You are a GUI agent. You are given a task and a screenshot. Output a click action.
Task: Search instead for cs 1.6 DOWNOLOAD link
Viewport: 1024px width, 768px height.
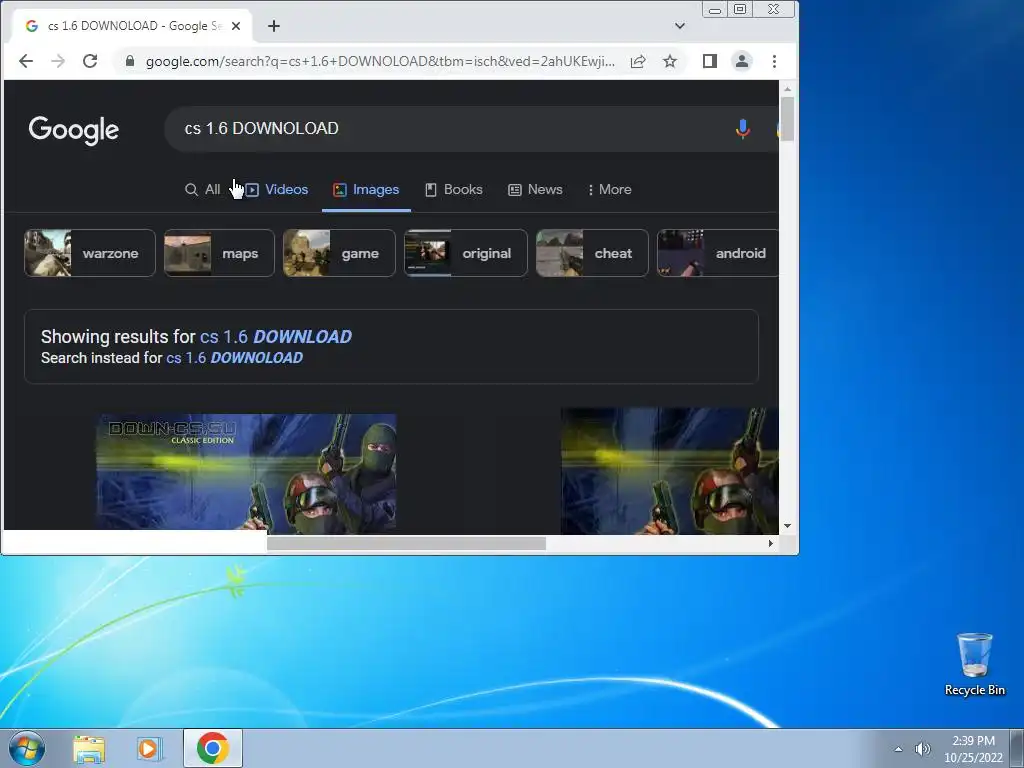tap(234, 358)
